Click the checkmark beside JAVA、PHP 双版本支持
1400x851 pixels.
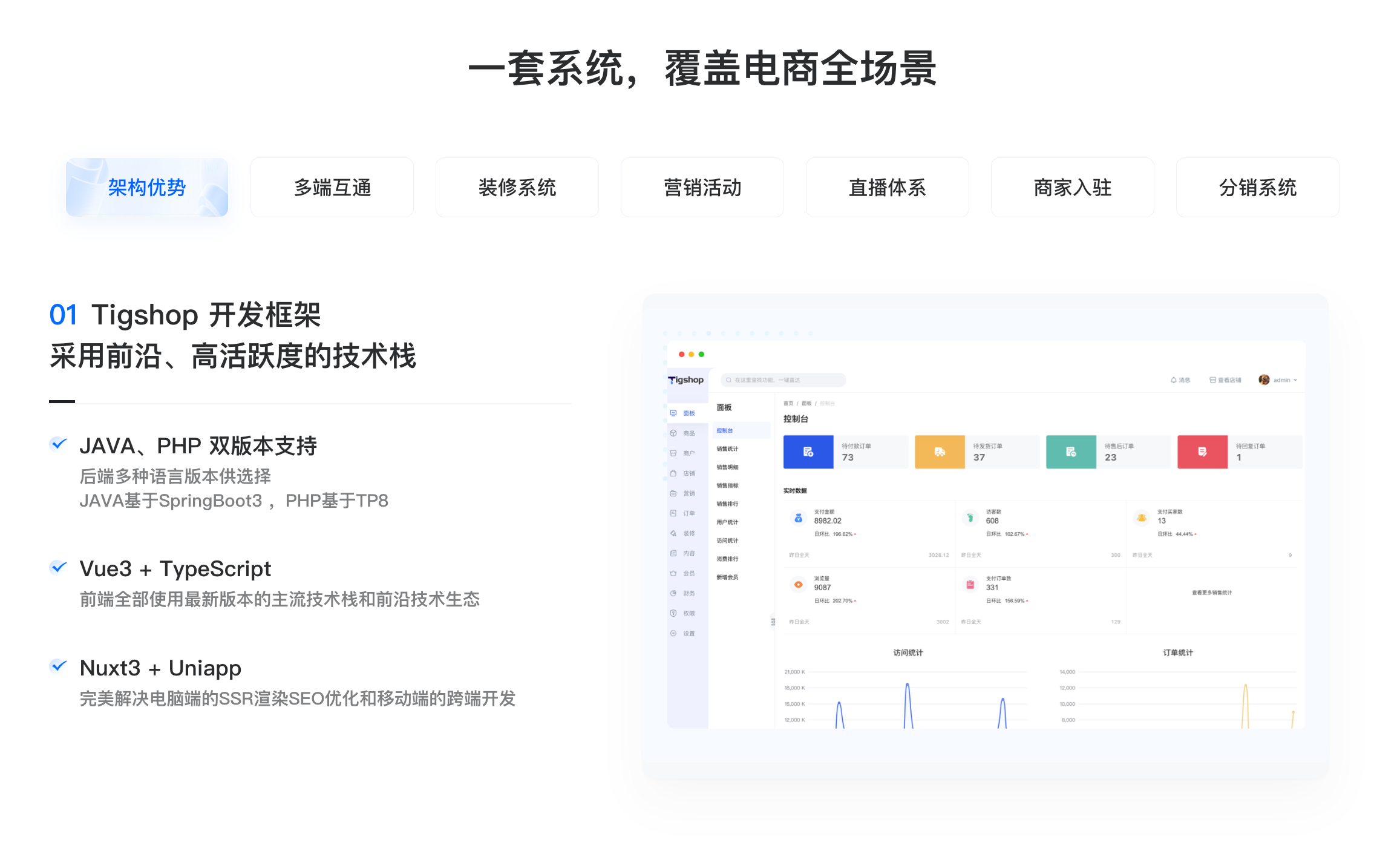click(x=58, y=444)
